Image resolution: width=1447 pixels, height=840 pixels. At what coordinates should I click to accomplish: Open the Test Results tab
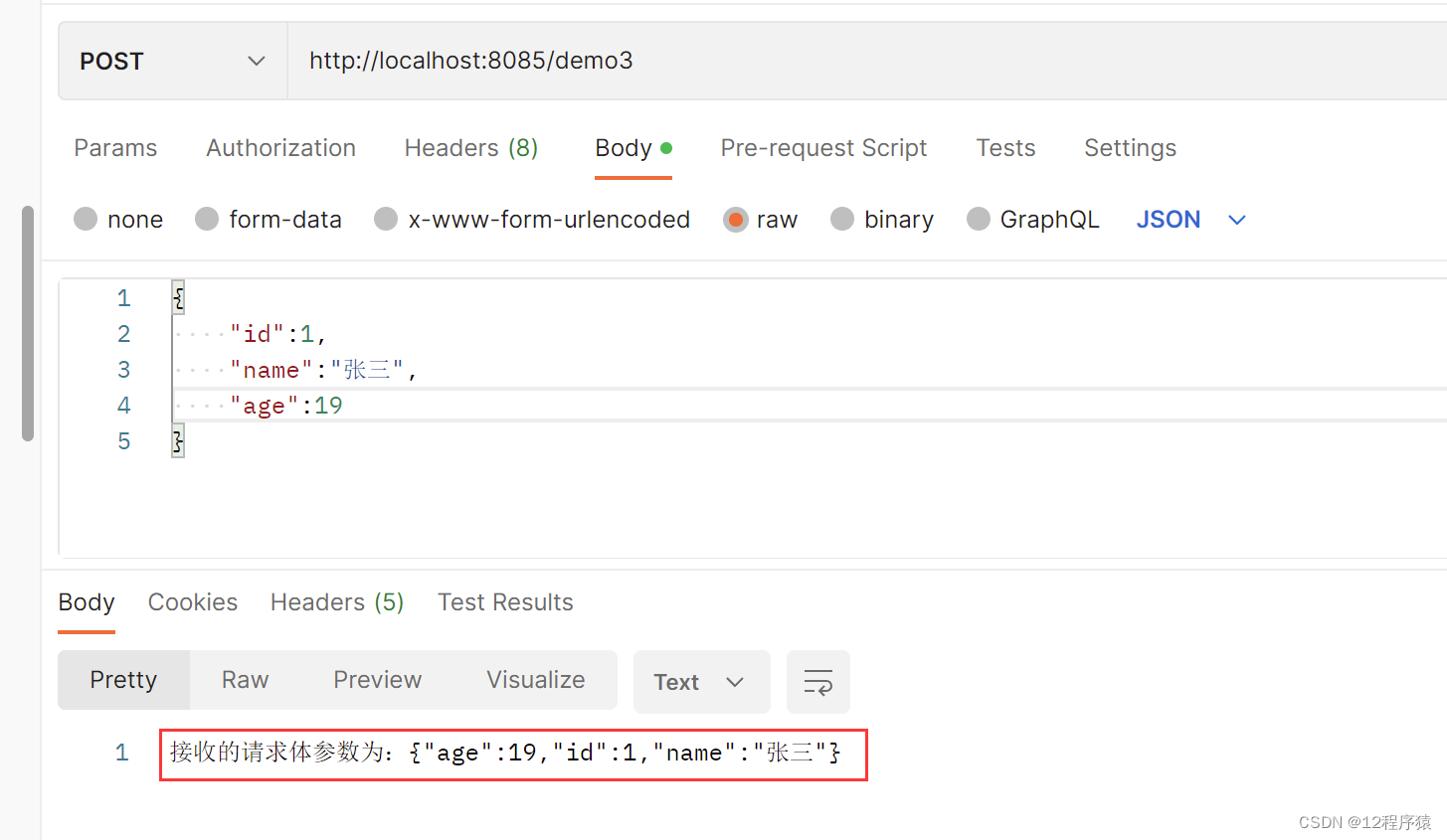coord(505,602)
